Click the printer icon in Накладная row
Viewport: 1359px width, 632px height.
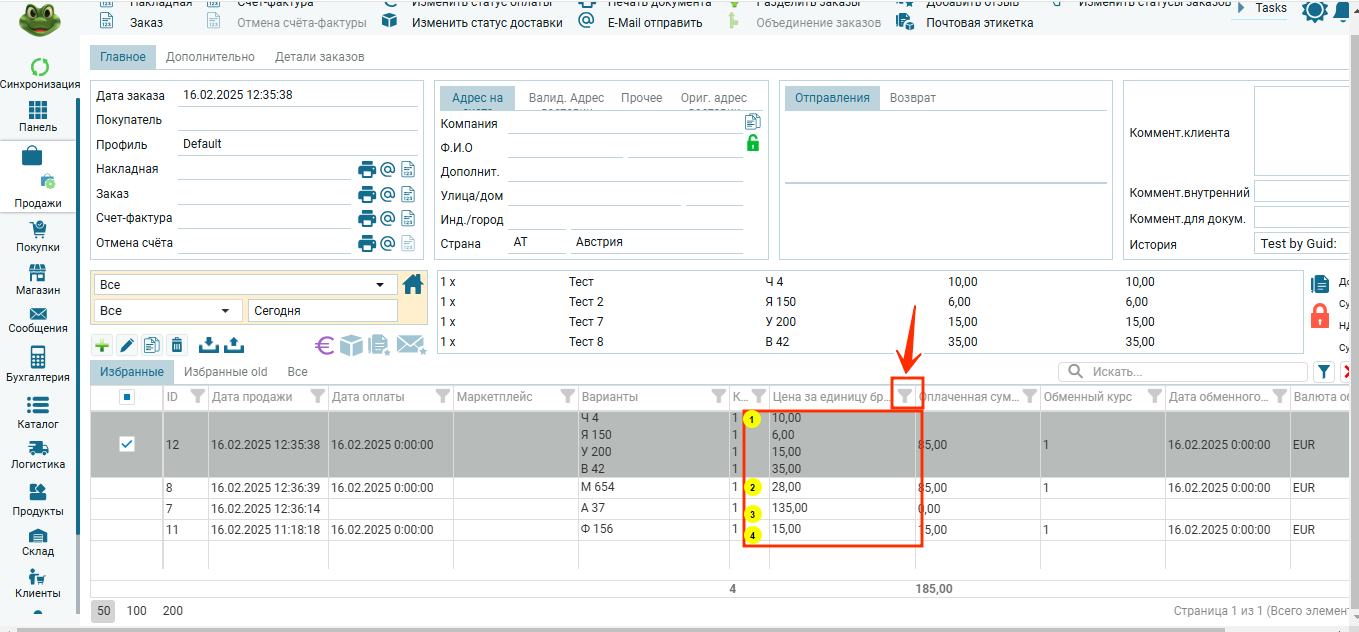pos(367,169)
